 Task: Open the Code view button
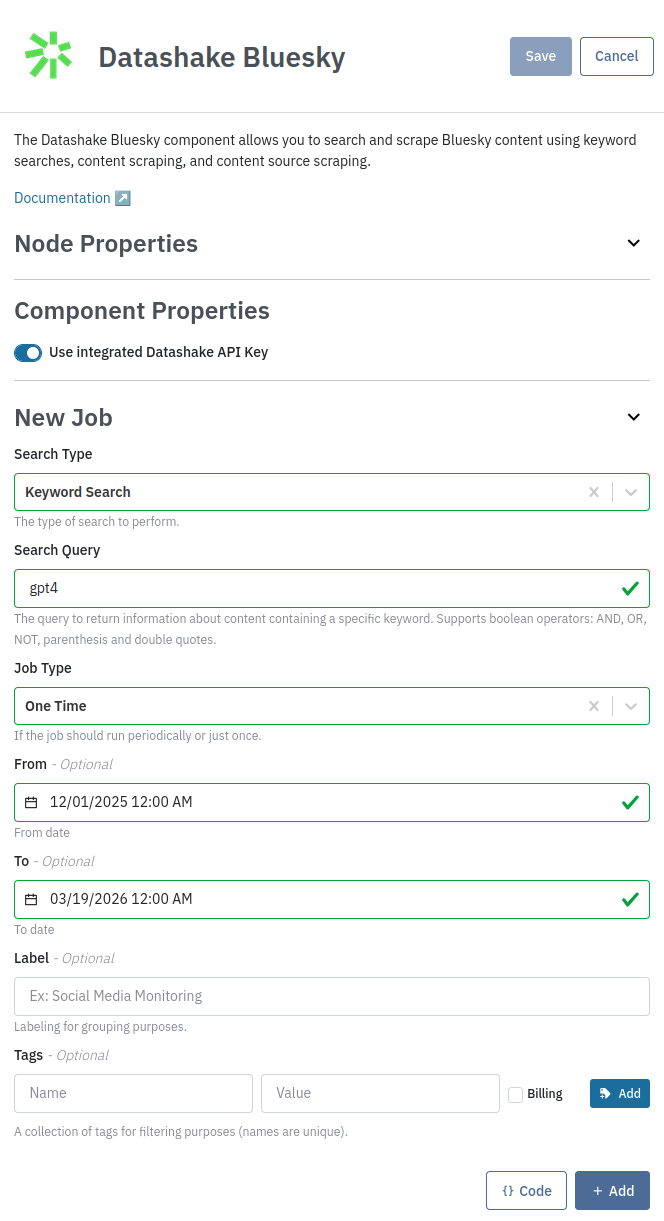click(x=527, y=1191)
